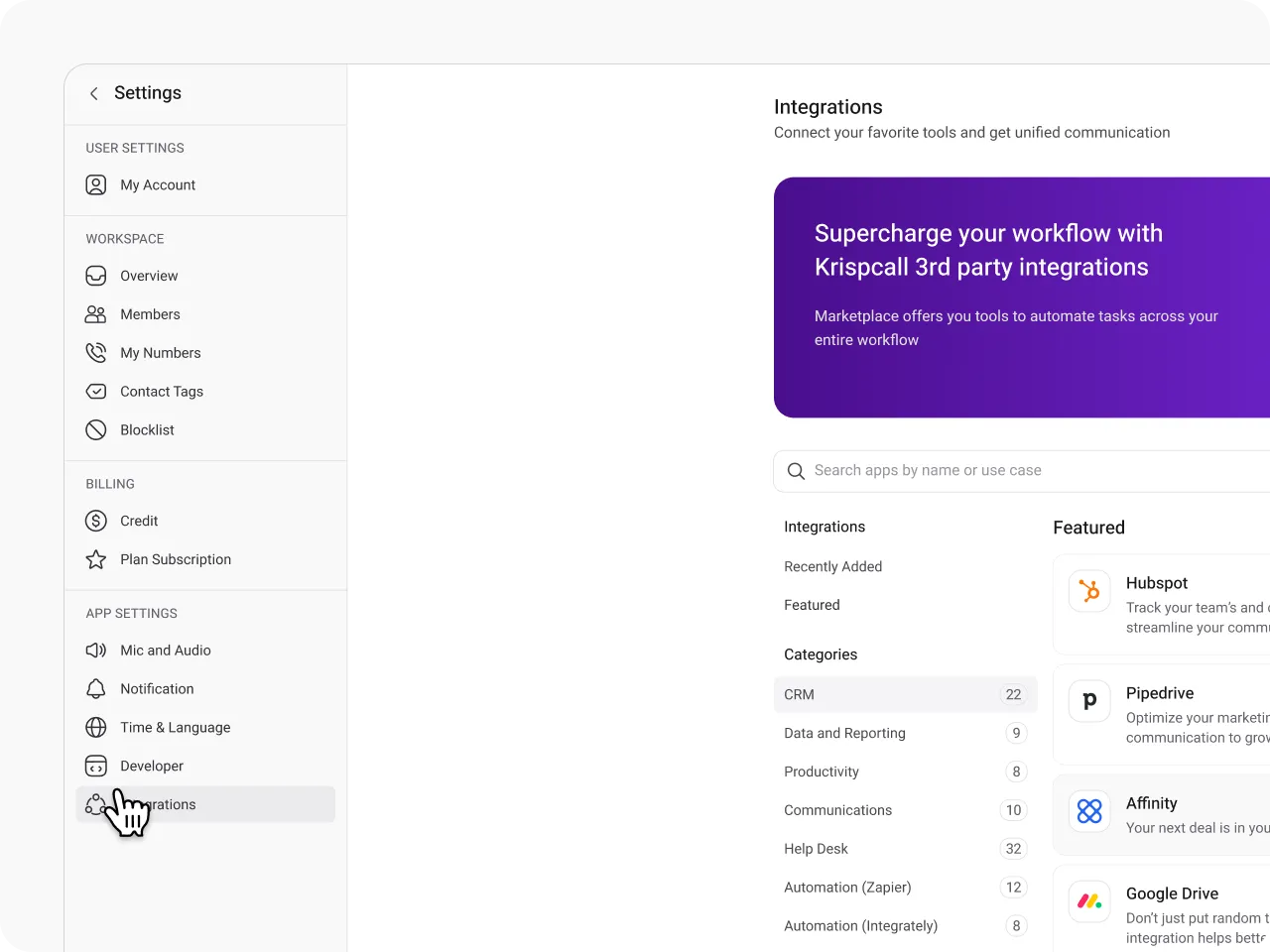Click the back chevron beside Settings

click(x=94, y=93)
